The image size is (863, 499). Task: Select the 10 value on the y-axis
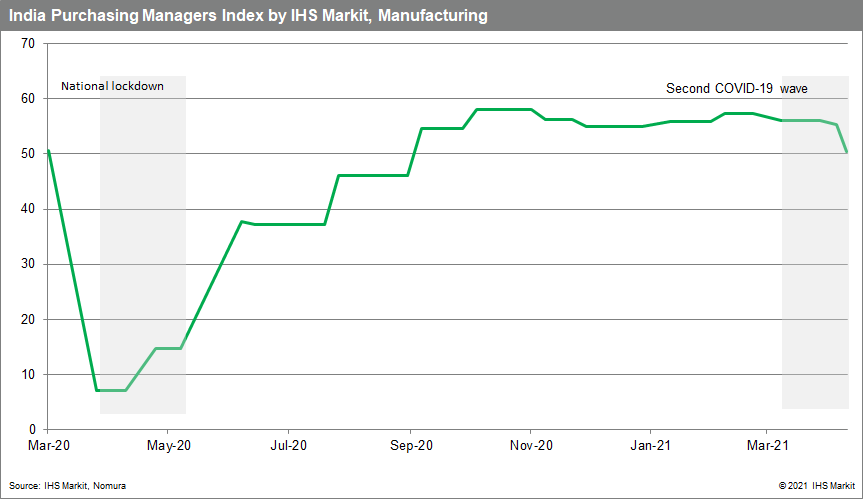28,374
